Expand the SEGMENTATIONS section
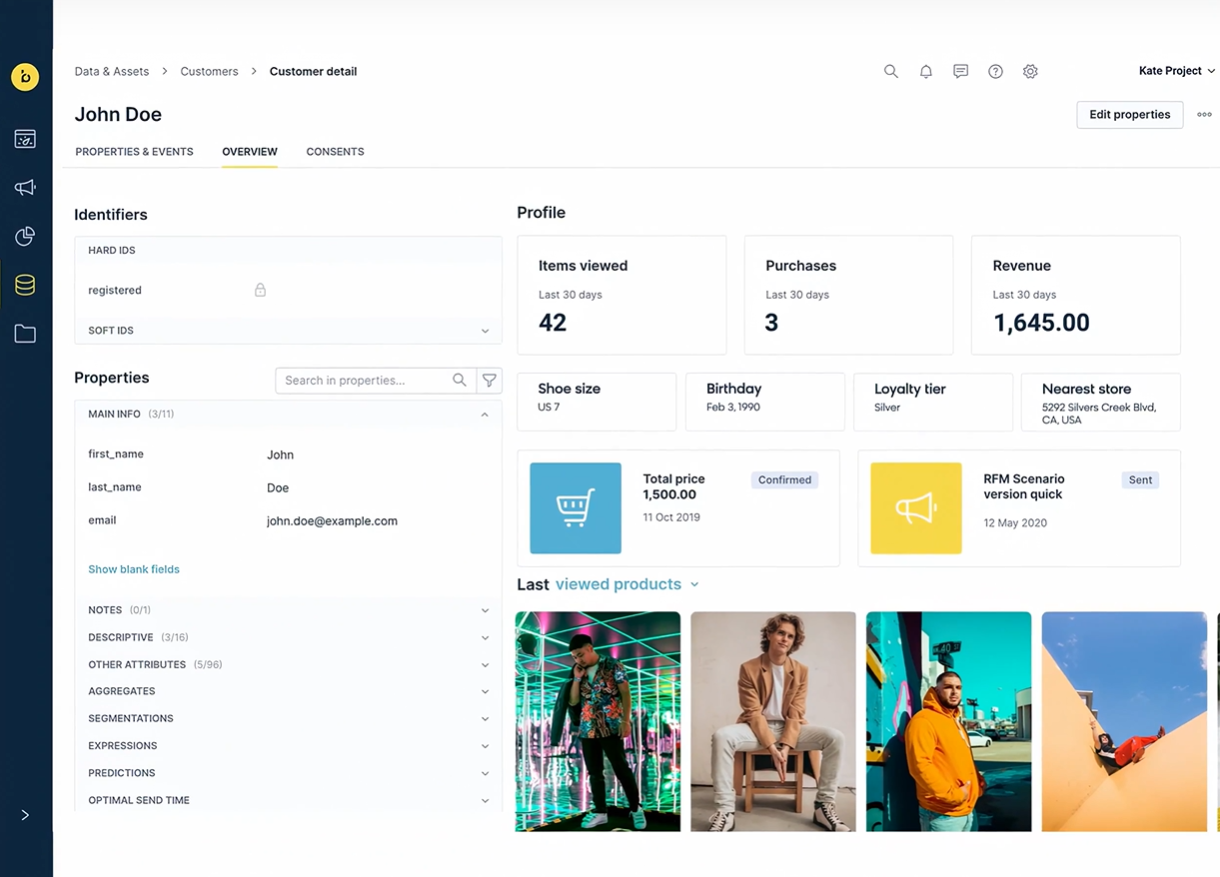The height and width of the screenshot is (877, 1220). pos(288,718)
